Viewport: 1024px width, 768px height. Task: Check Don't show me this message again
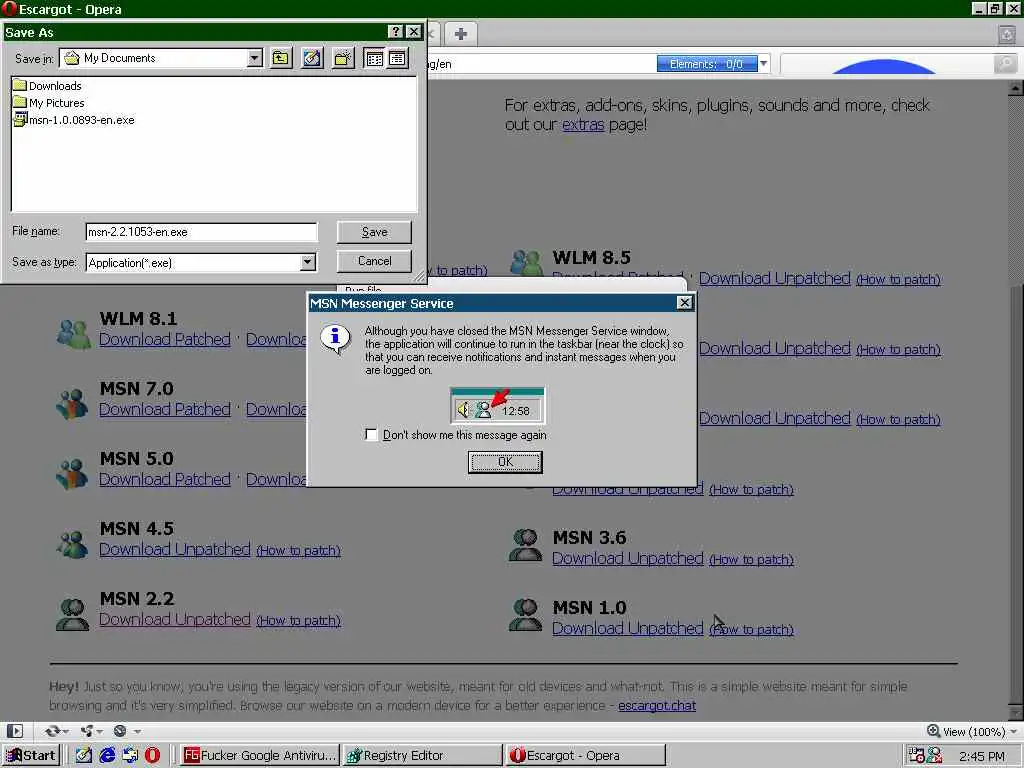(x=371, y=434)
